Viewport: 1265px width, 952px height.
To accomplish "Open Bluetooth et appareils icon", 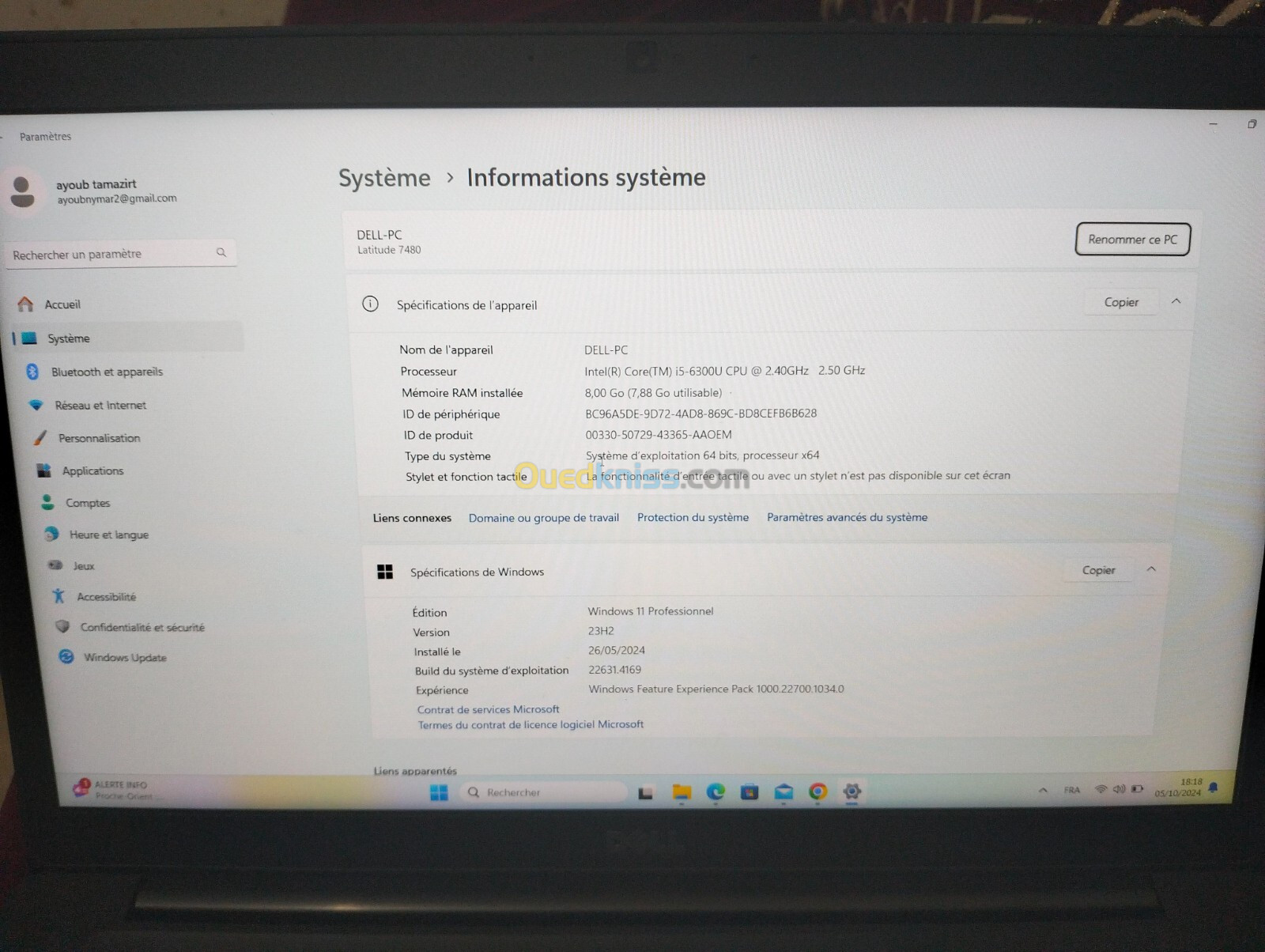I will pyautogui.click(x=32, y=372).
